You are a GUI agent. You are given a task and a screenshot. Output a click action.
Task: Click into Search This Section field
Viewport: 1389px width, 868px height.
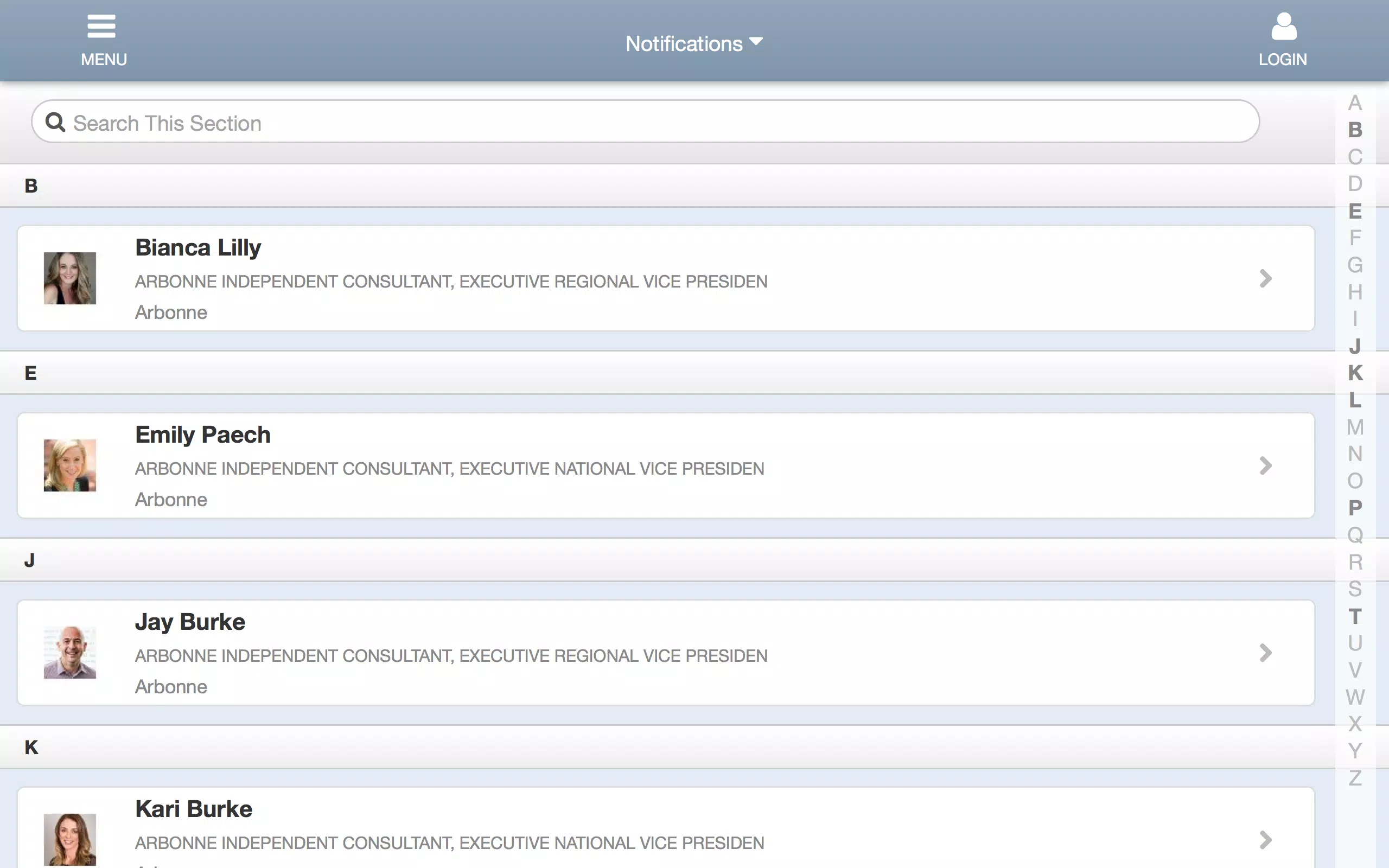click(x=645, y=121)
